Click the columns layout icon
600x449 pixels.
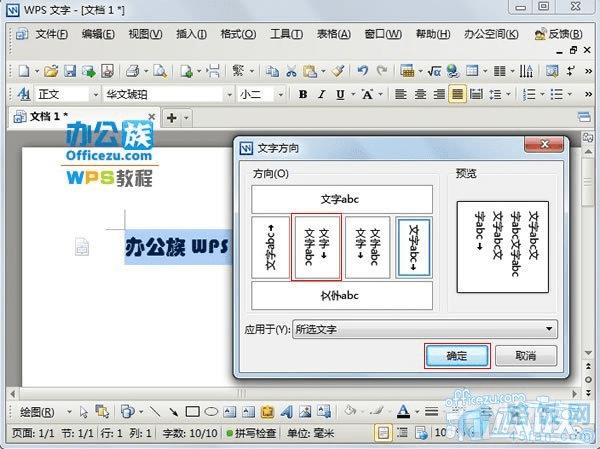[500, 71]
